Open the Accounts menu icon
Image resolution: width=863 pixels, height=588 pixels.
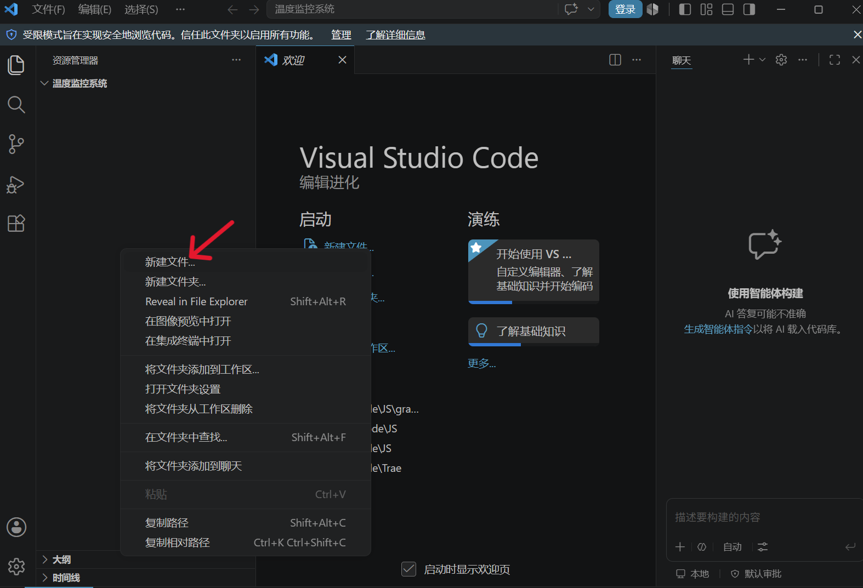click(x=16, y=527)
